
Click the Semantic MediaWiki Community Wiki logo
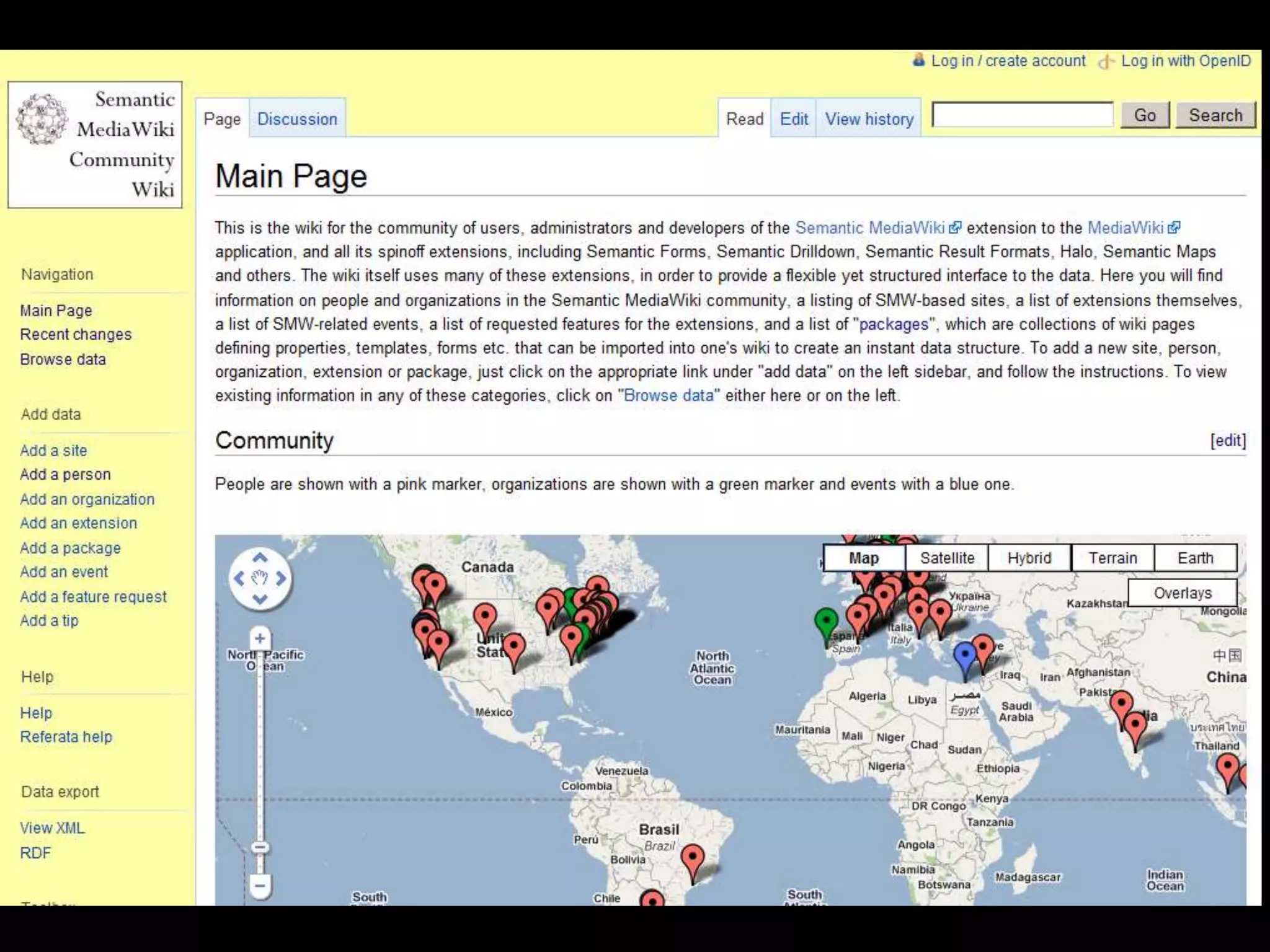tap(95, 144)
